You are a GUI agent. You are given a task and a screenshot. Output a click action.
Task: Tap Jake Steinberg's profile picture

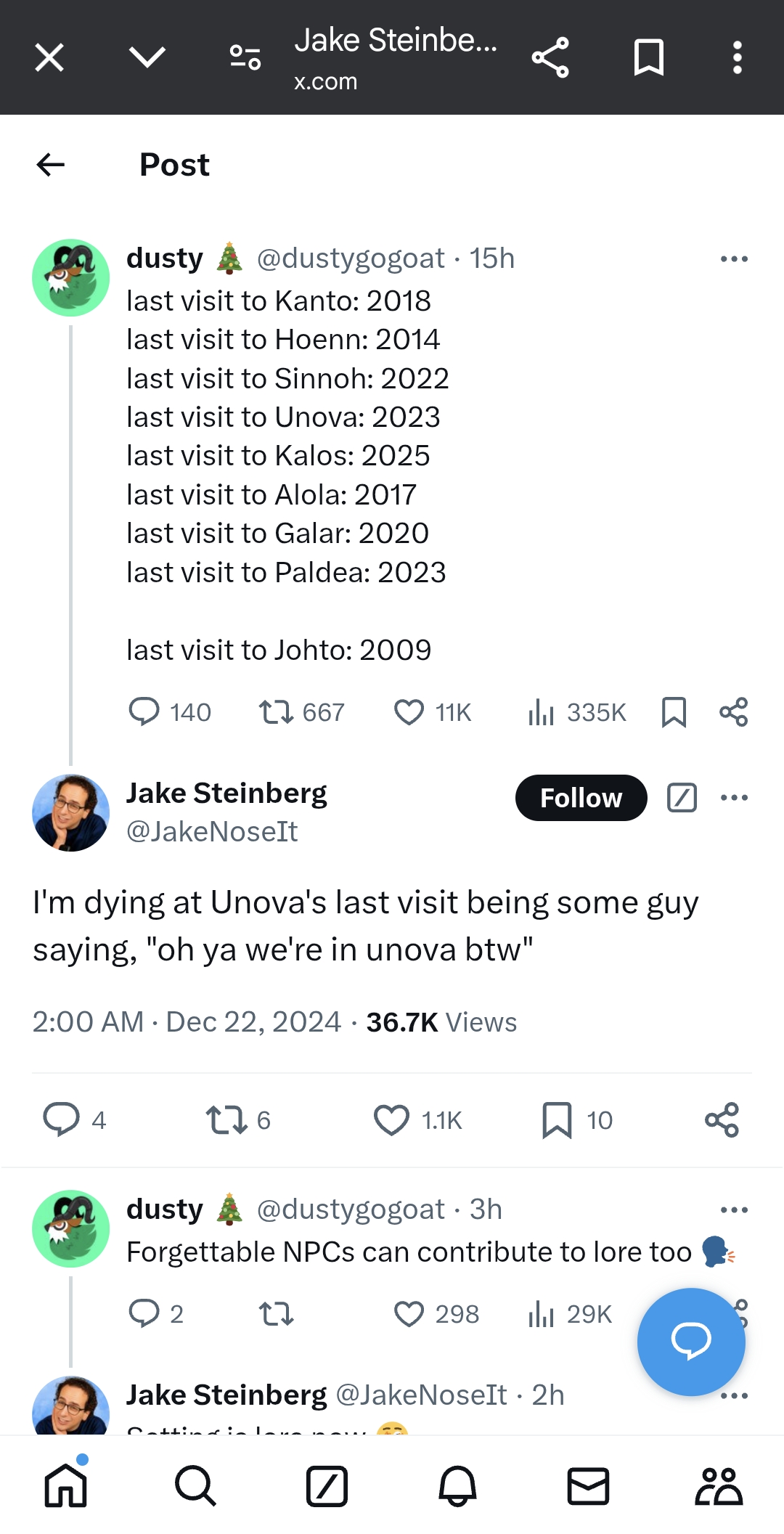click(x=71, y=812)
